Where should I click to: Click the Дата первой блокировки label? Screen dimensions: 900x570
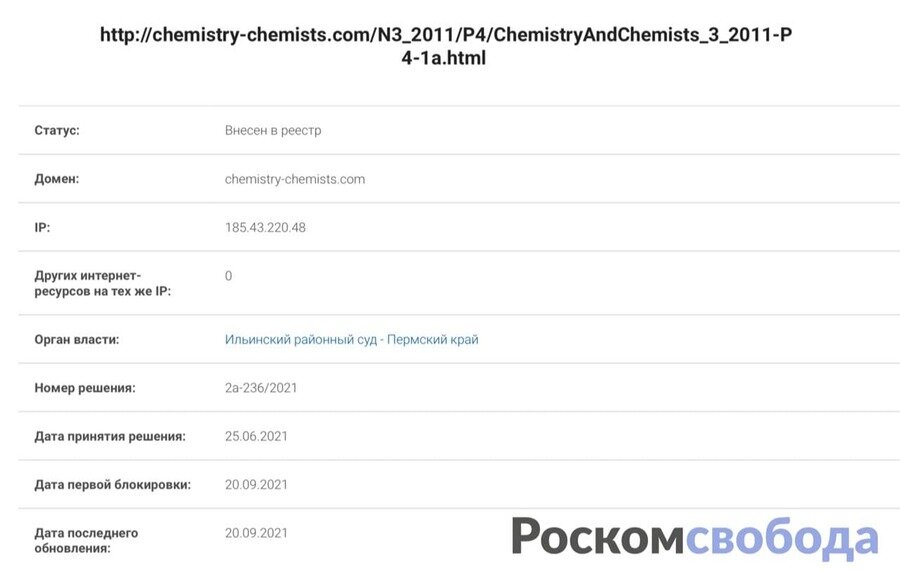(x=112, y=484)
